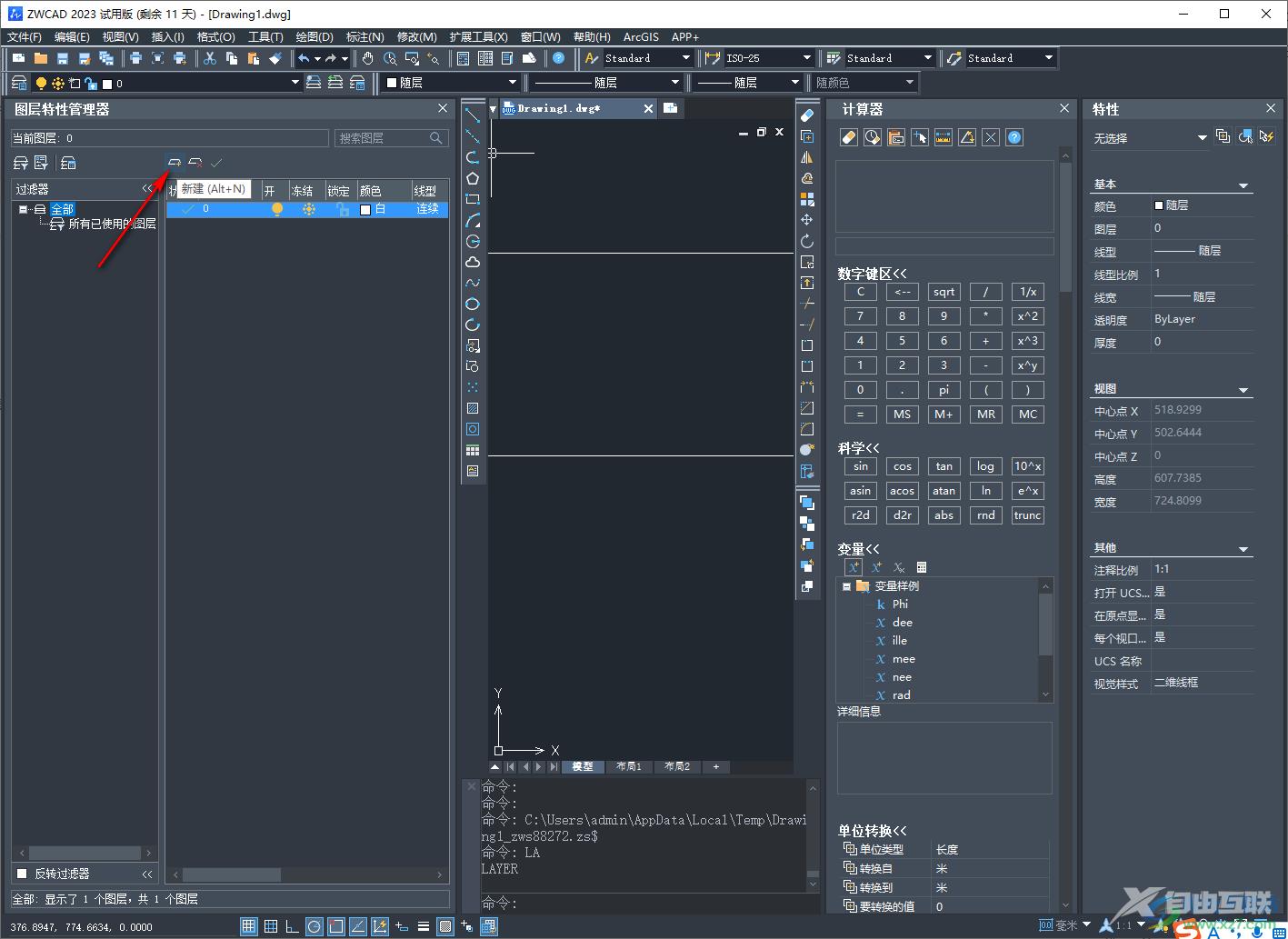Toggle ortho mode in status bar
The image size is (1288, 939).
(292, 926)
